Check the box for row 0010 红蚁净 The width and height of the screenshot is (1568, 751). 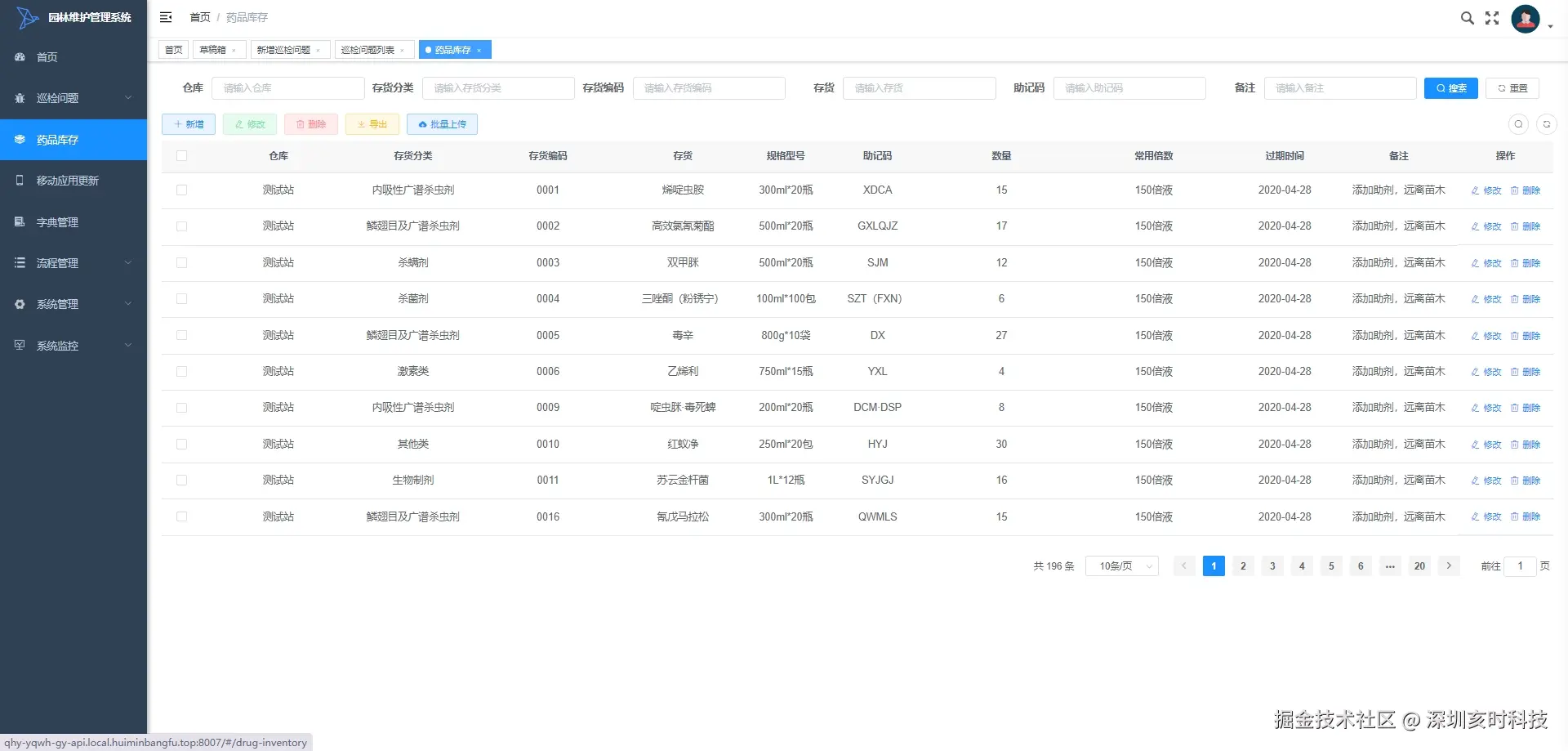pos(181,444)
